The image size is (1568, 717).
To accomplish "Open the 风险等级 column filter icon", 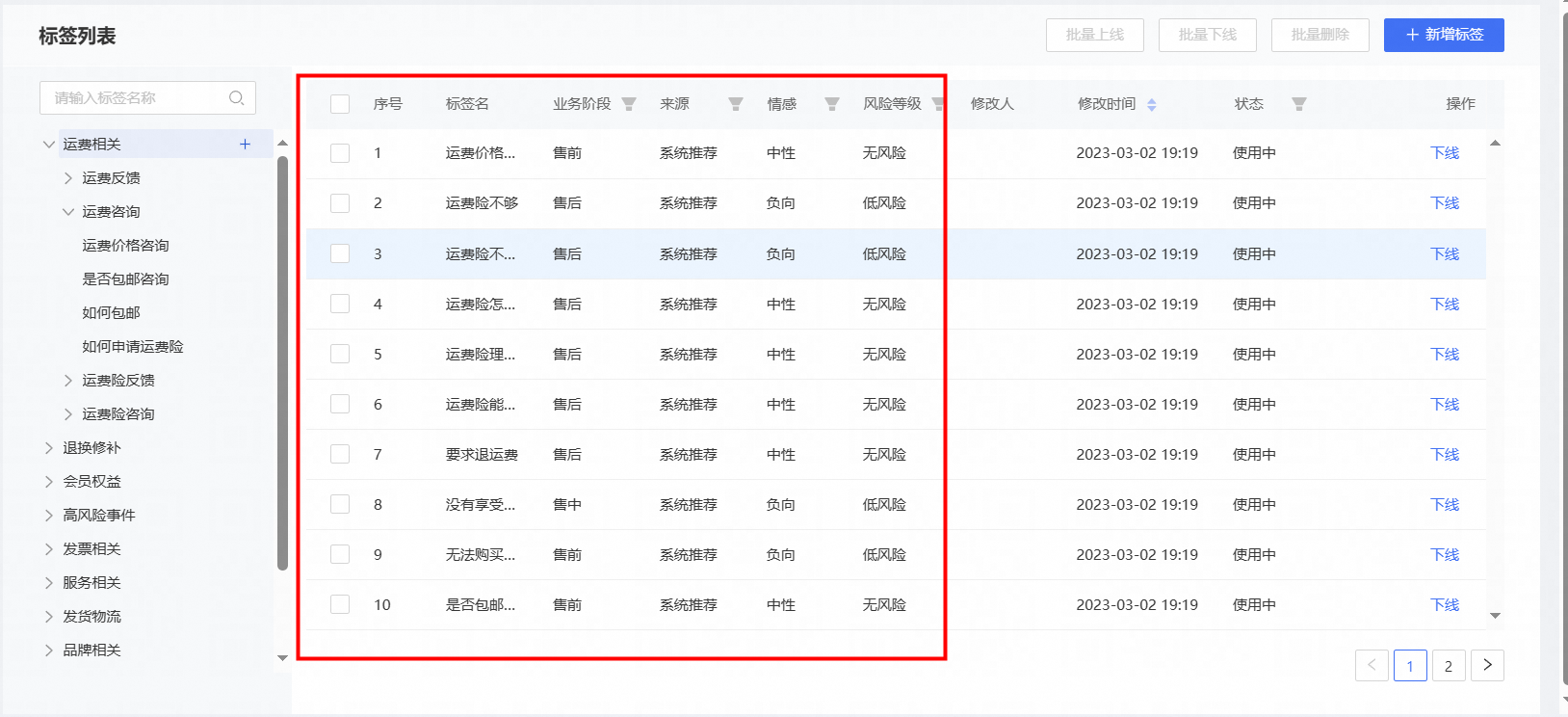I will (x=937, y=104).
